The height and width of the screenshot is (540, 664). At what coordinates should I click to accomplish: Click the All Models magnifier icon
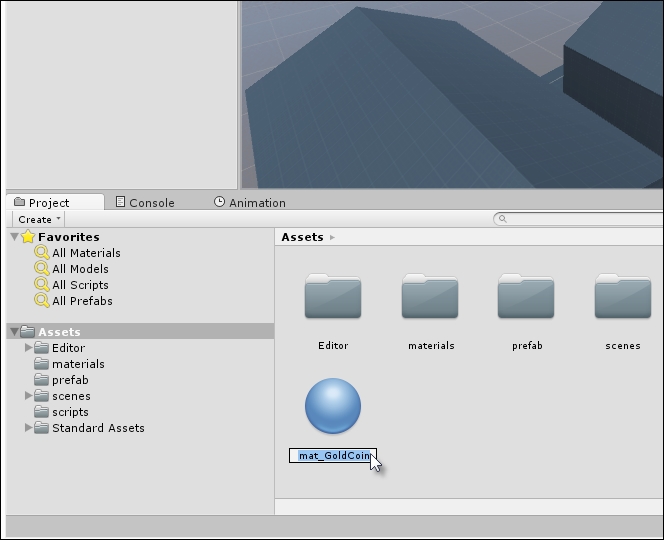click(42, 269)
